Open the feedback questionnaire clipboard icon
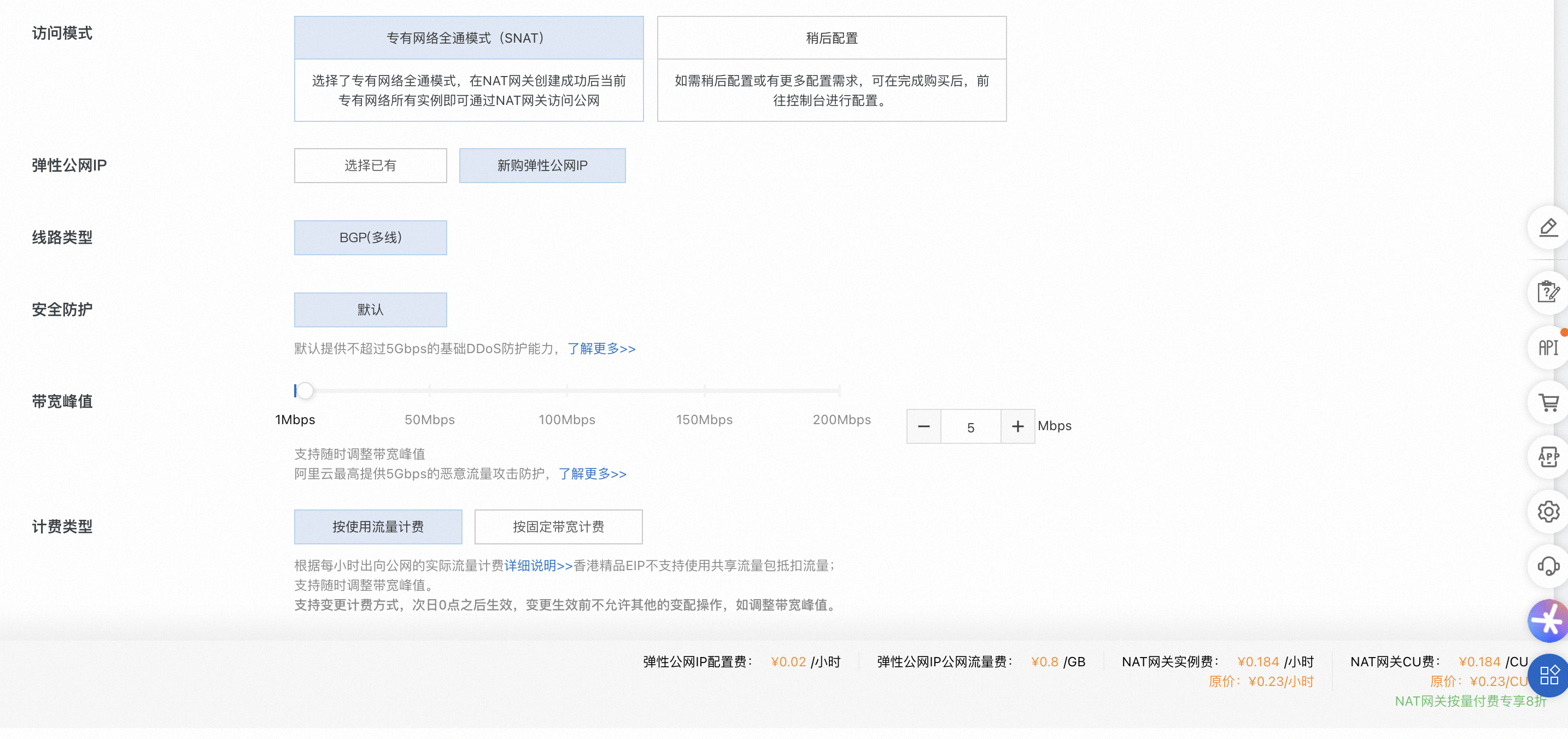Image resolution: width=1568 pixels, height=739 pixels. (x=1548, y=292)
